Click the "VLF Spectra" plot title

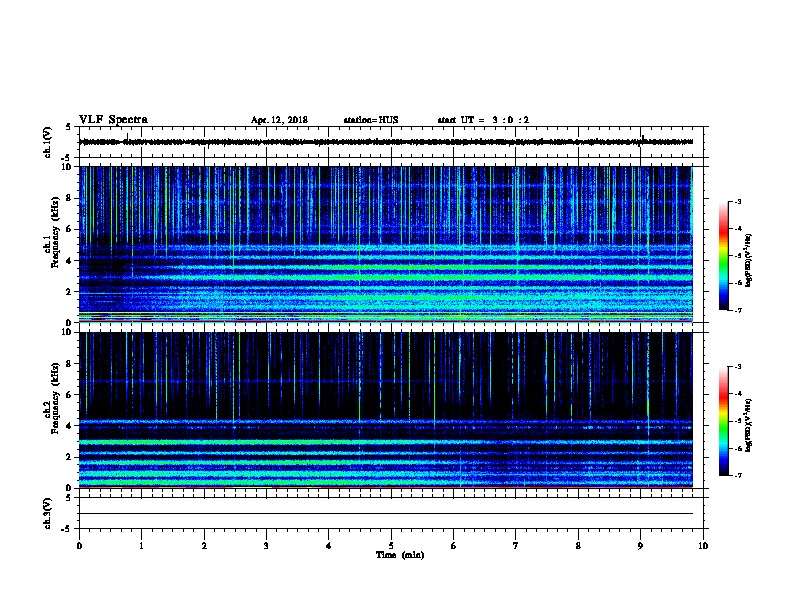(113, 120)
